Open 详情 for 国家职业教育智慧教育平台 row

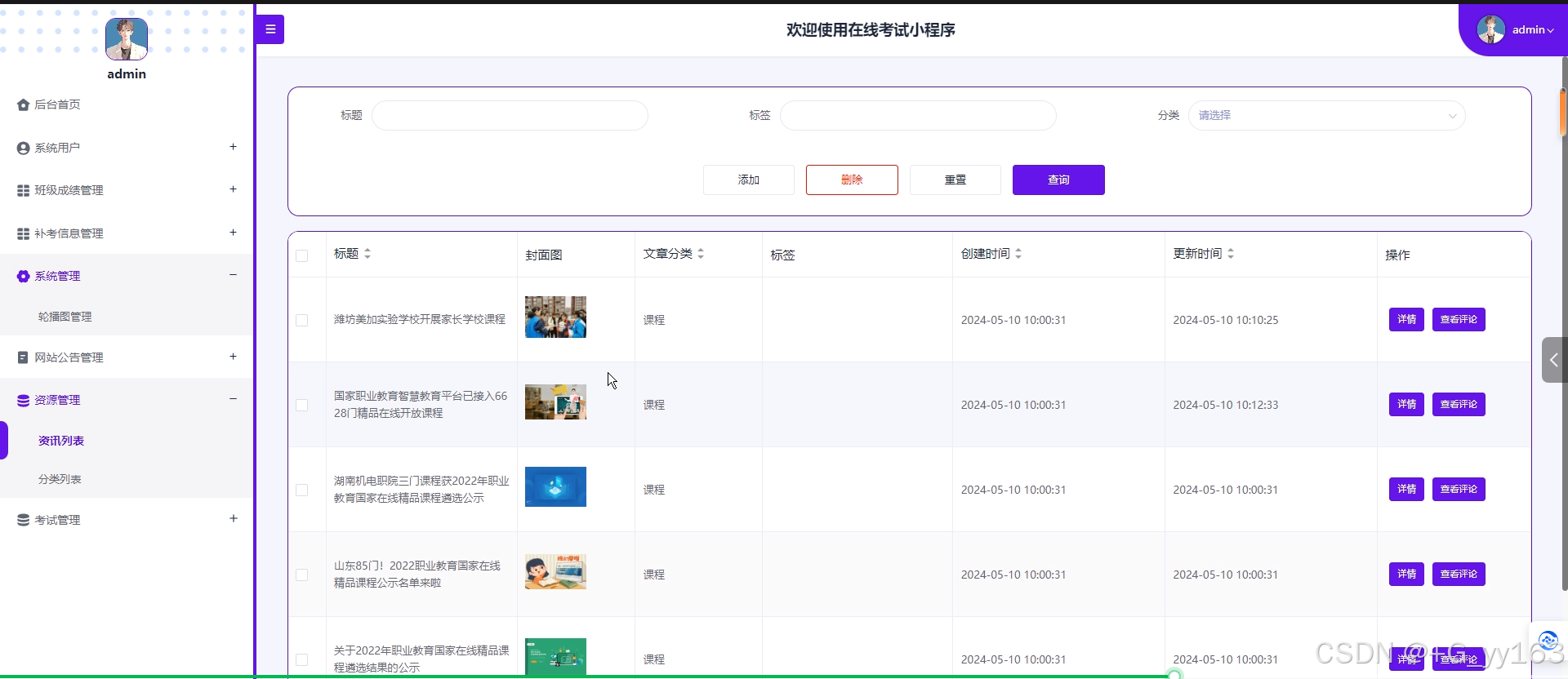click(x=1406, y=405)
